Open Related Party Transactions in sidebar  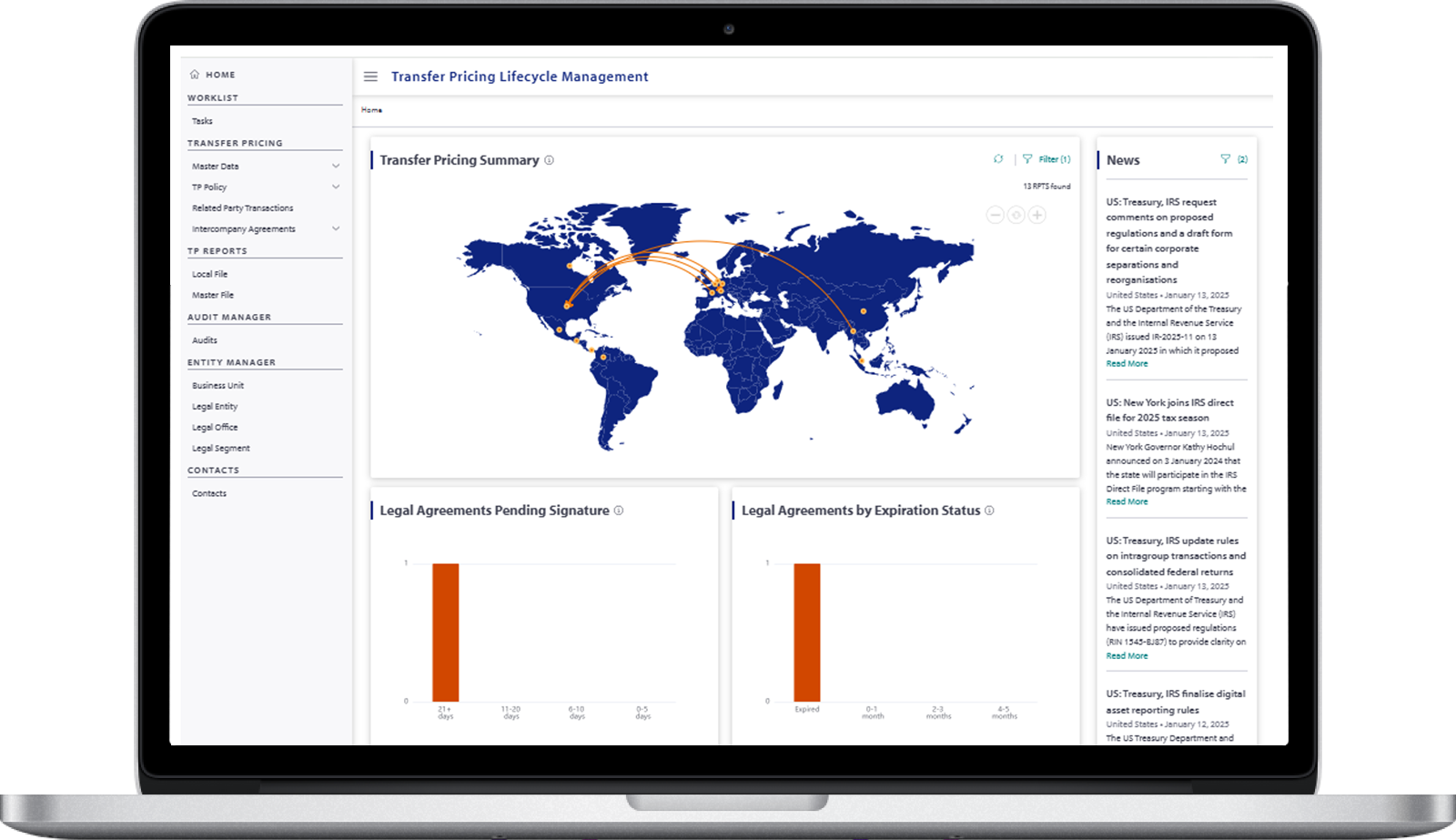tap(242, 208)
